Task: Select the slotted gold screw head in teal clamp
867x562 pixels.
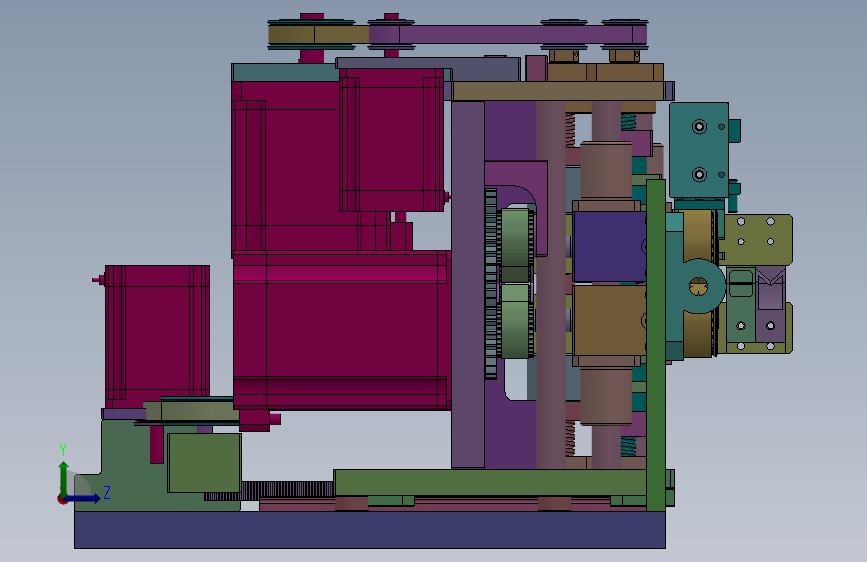Action: (x=698, y=287)
